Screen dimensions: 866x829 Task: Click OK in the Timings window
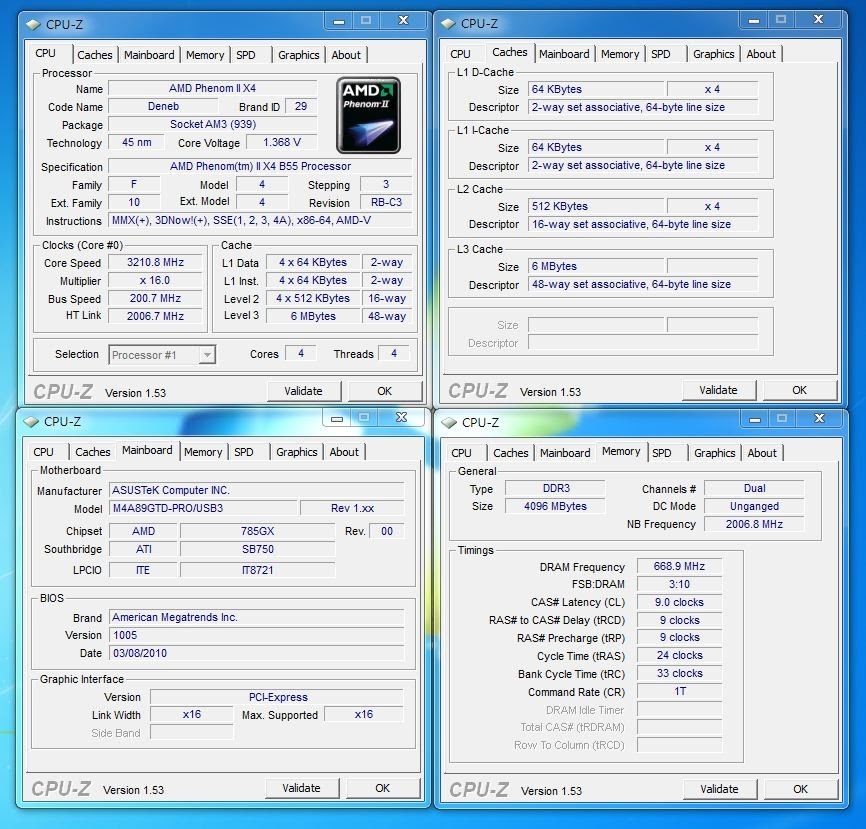point(801,789)
